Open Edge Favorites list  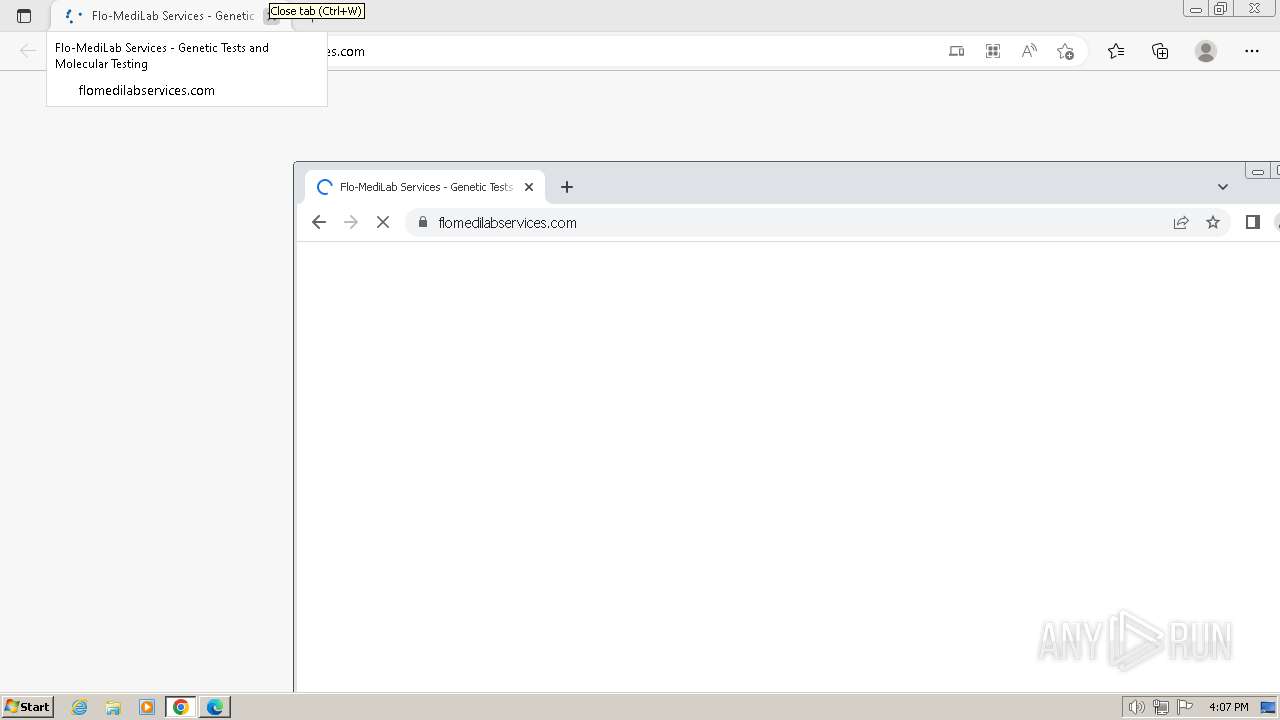click(1116, 51)
